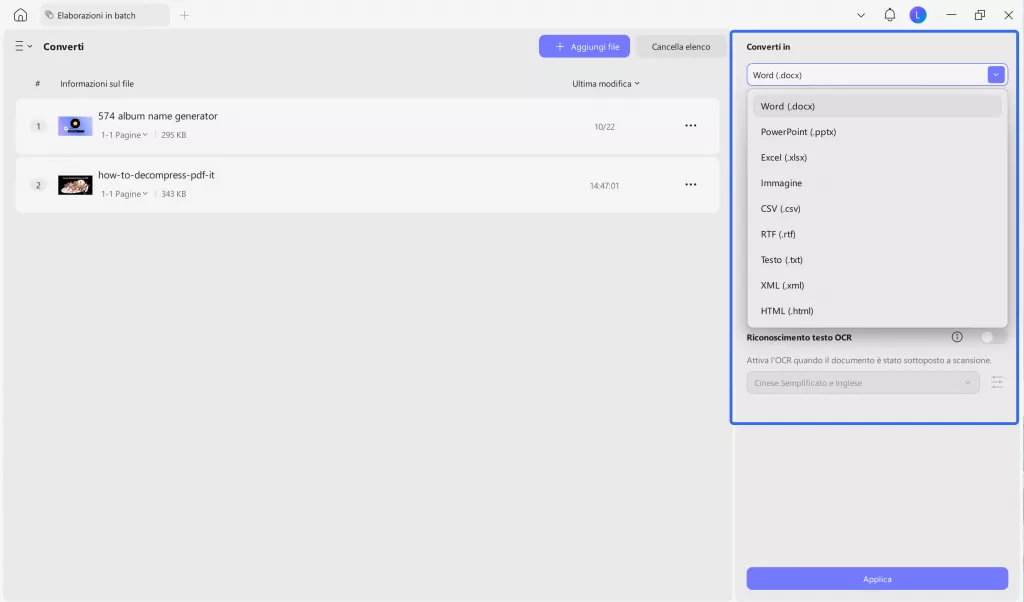Viewport: 1024px width, 602px height.
Task: Choose Excel (.xlsx) format
Action: click(x=877, y=157)
